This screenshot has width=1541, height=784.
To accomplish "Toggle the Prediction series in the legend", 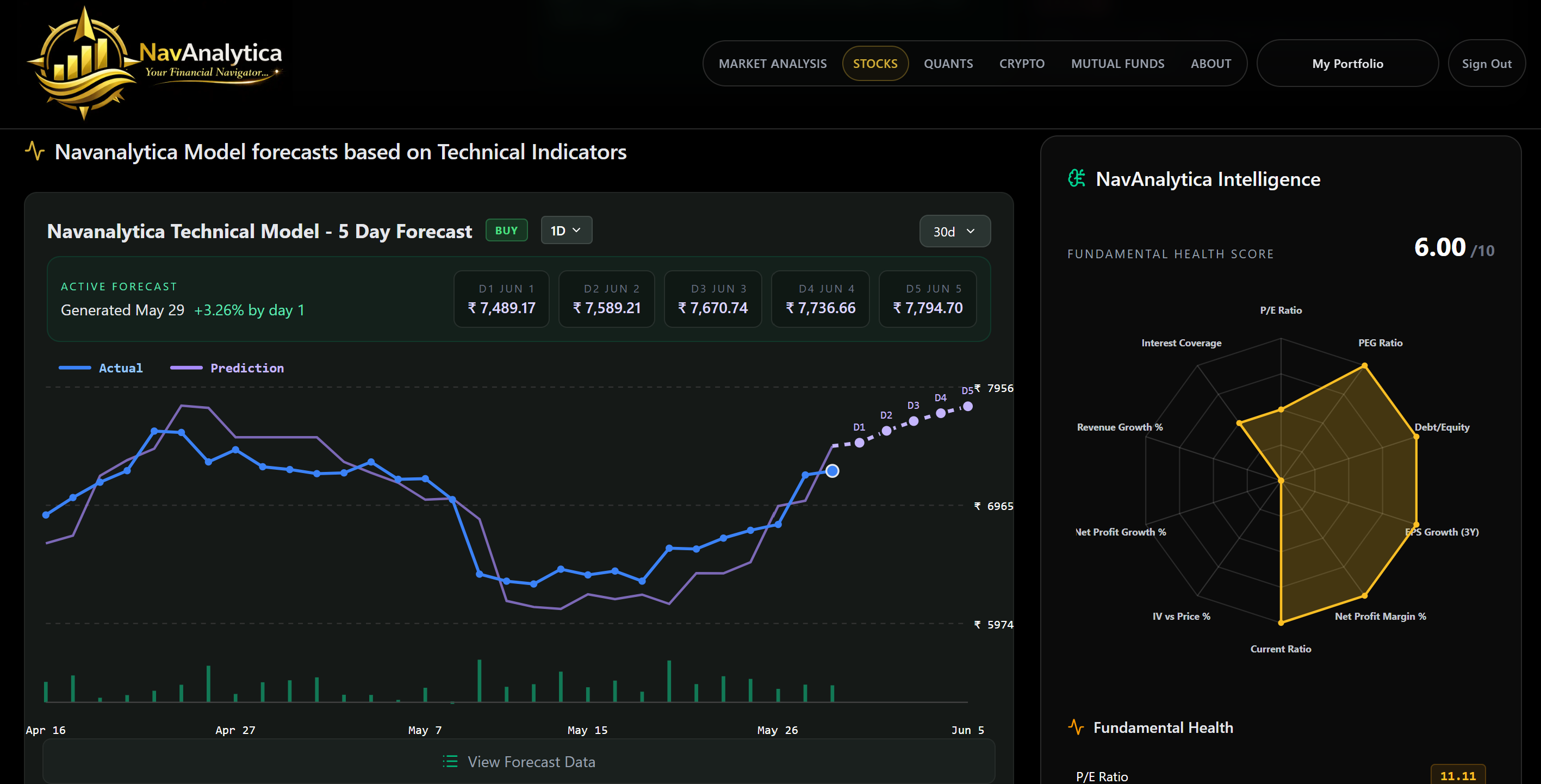I will tap(227, 368).
